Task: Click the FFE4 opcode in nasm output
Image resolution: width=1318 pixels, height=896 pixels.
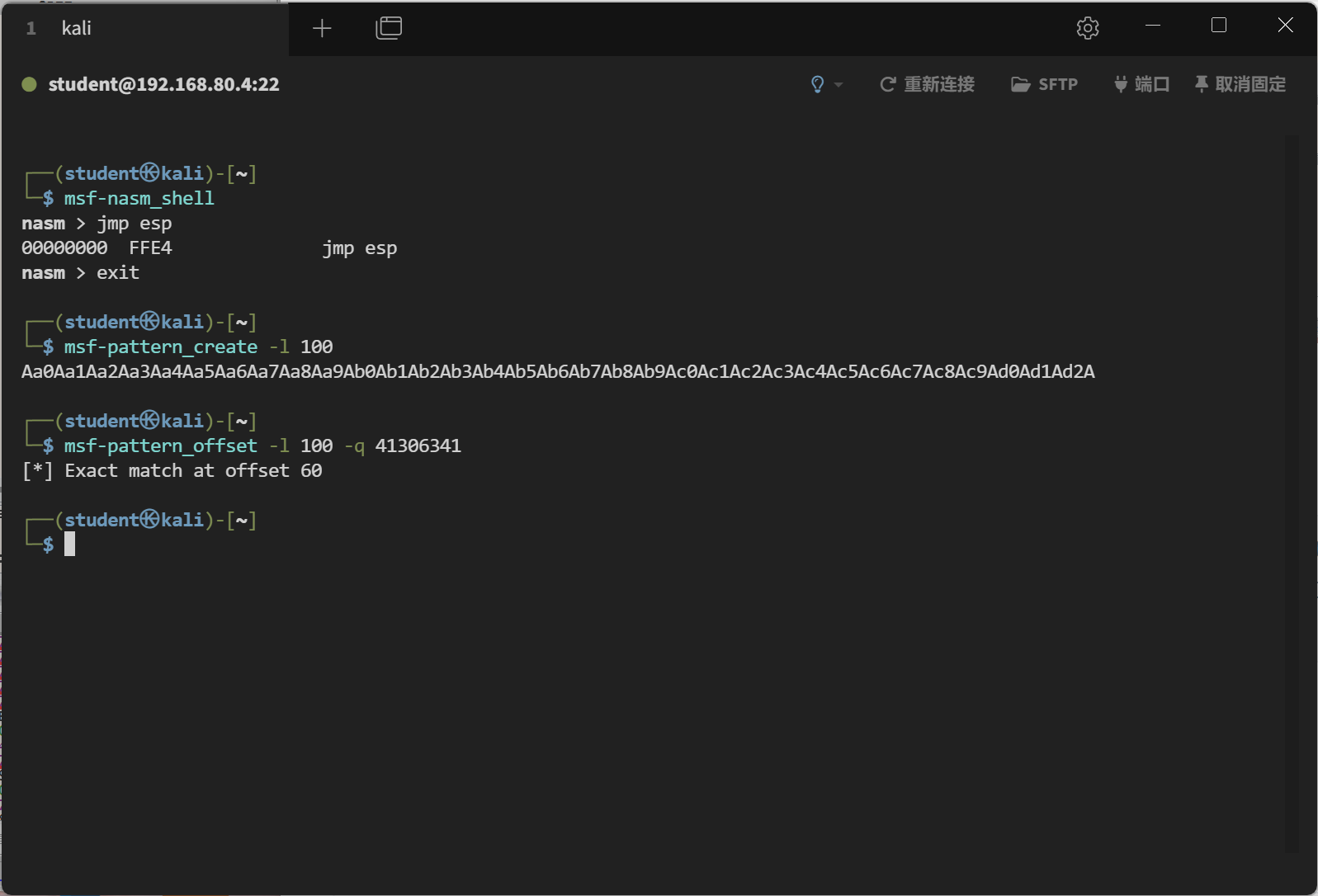Action: coord(150,248)
